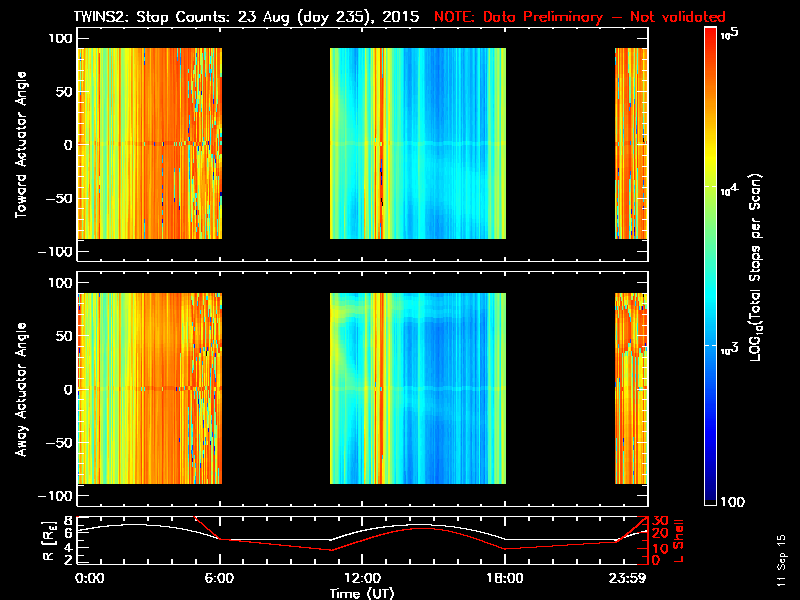Click the Time (UT) axis title
The image size is (800, 600).
coord(362,593)
